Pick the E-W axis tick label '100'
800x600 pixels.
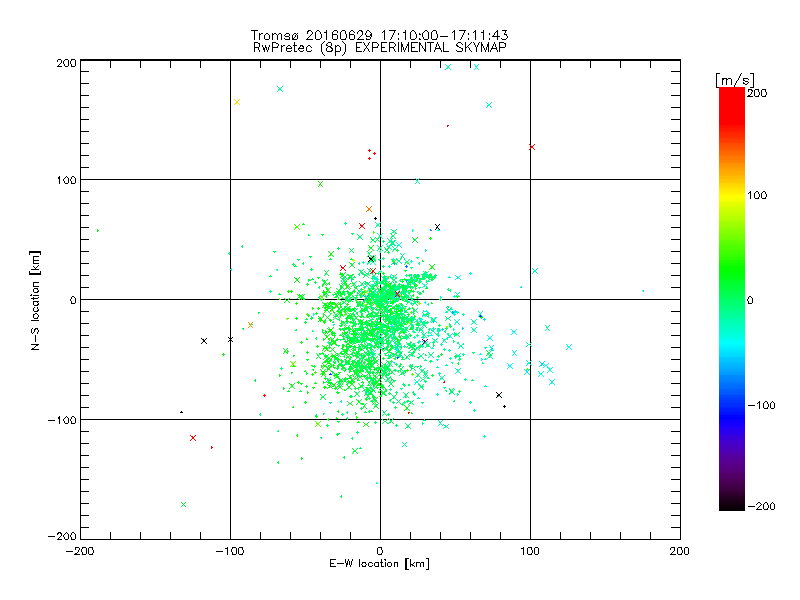coord(530,551)
